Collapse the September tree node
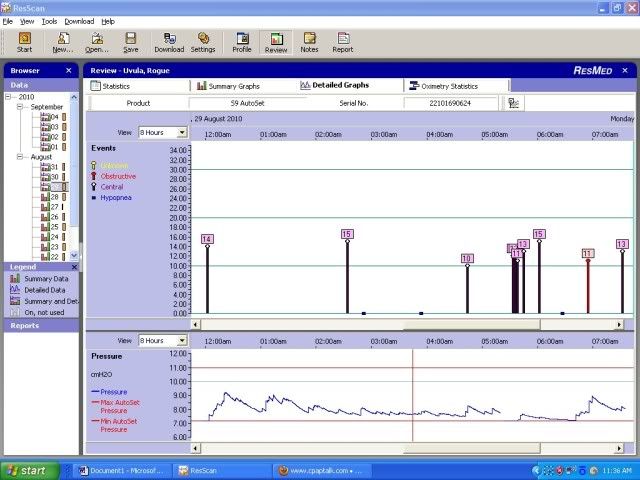The width and height of the screenshot is (640, 480). tap(21, 107)
